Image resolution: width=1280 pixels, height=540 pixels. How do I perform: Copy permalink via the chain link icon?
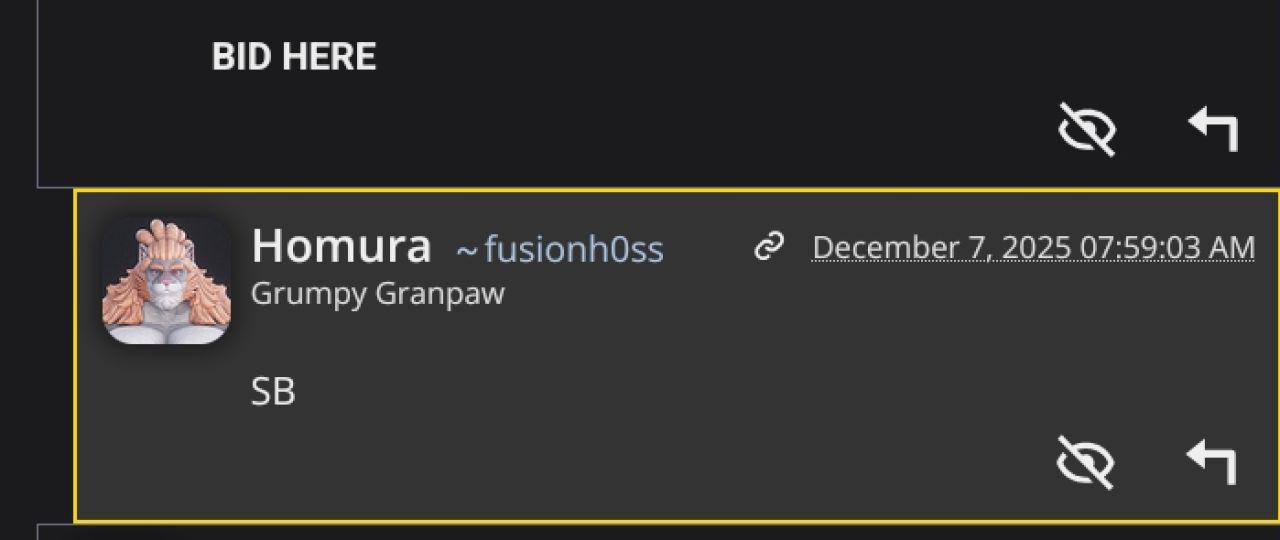pos(768,246)
